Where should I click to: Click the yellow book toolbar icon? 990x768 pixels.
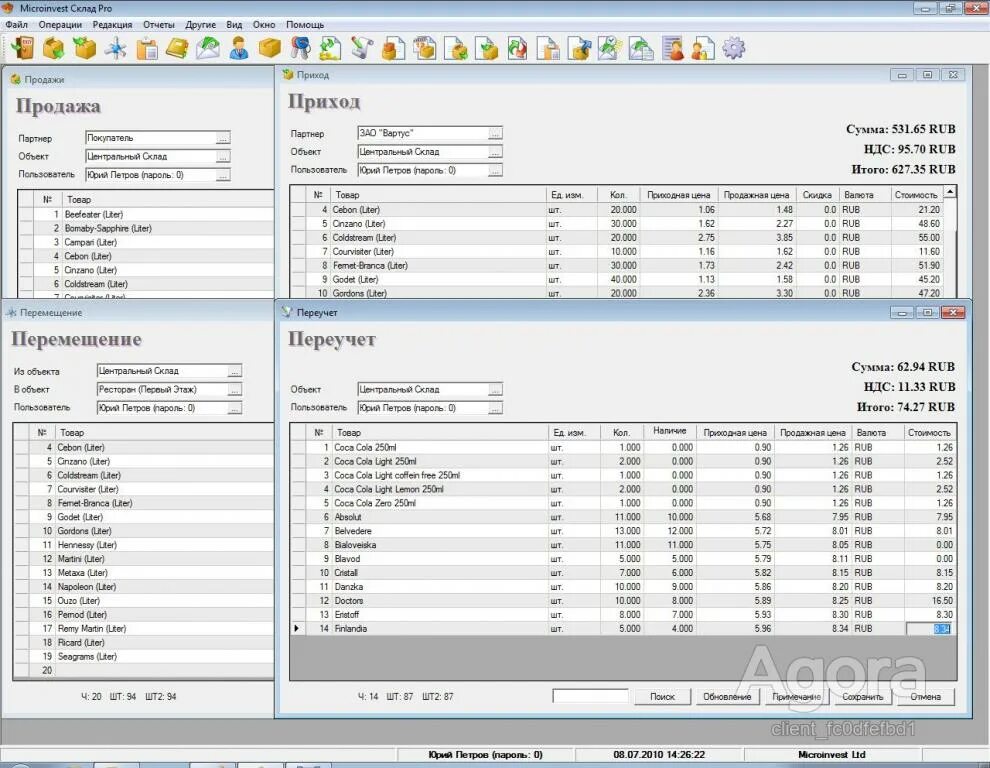coord(177,48)
